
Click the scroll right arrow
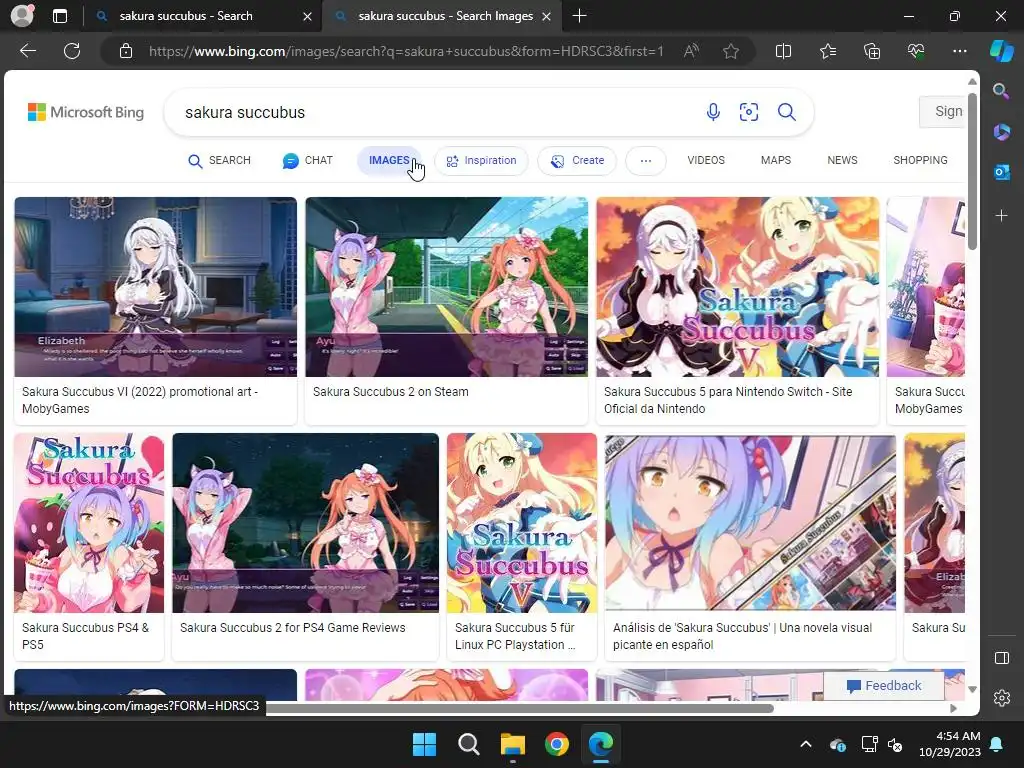click(x=953, y=709)
